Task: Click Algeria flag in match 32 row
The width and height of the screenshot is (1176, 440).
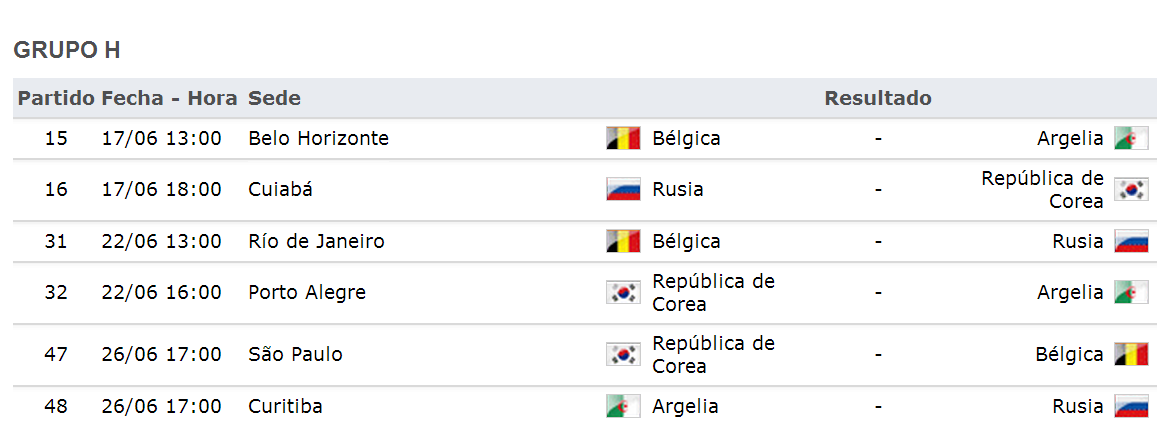Action: click(1131, 292)
